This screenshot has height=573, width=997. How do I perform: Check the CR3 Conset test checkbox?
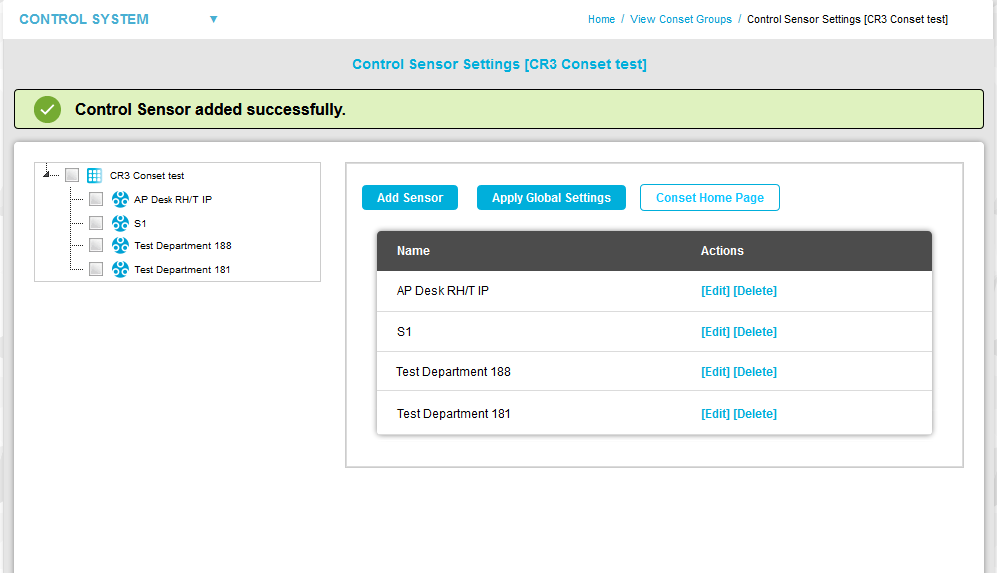[x=72, y=175]
